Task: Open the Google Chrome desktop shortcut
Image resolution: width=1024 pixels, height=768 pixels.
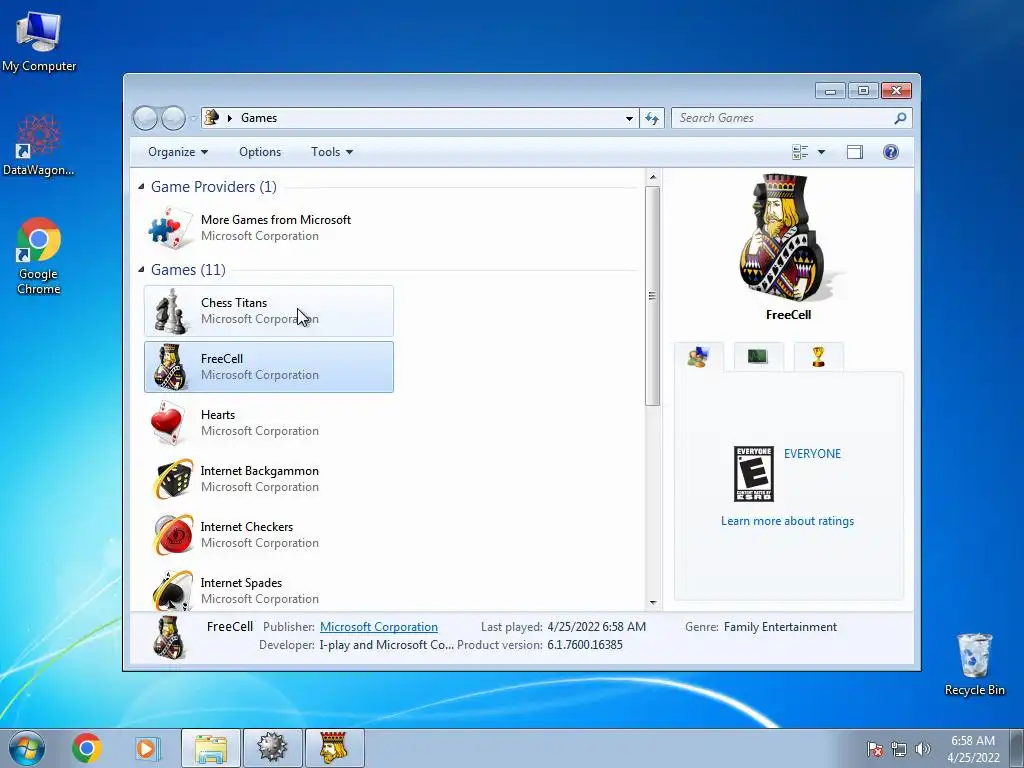Action: (x=39, y=257)
